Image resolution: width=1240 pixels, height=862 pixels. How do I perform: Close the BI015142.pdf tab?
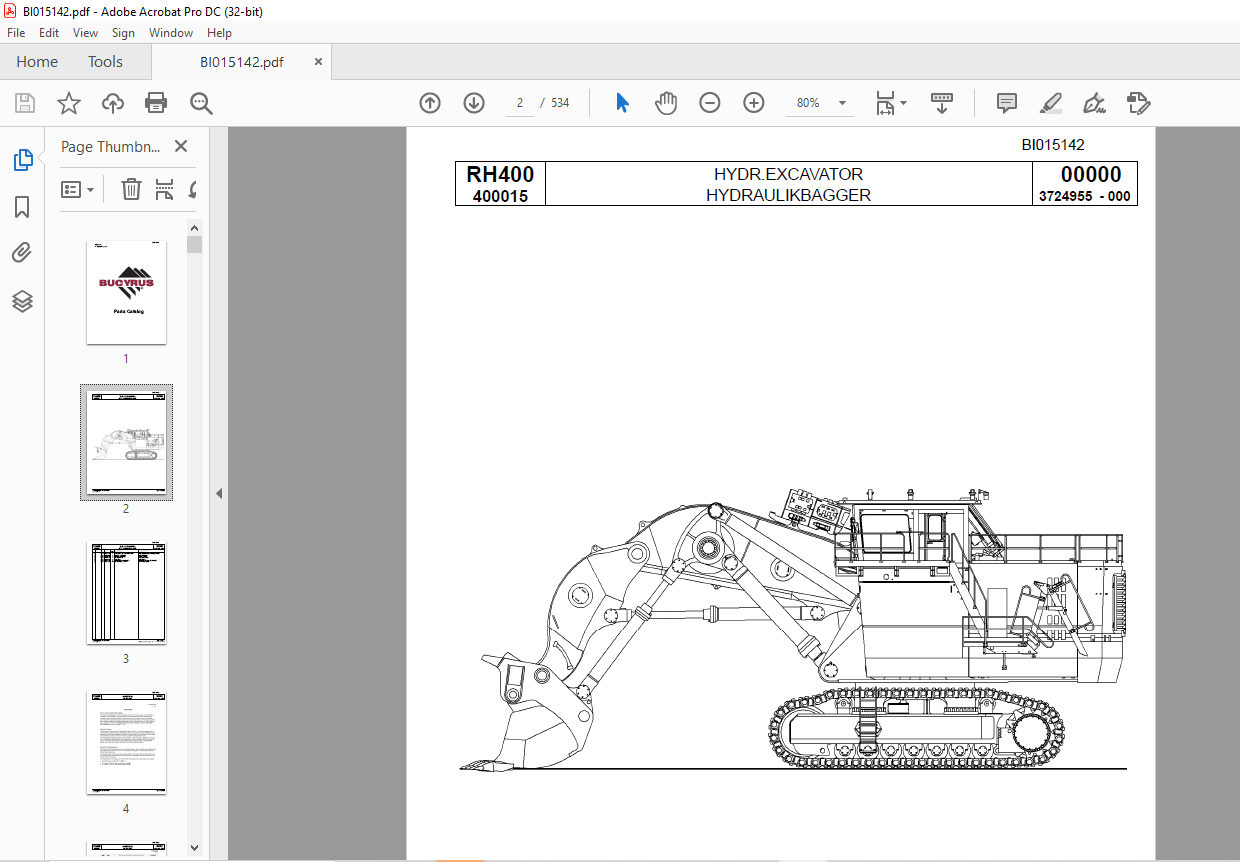[x=318, y=62]
